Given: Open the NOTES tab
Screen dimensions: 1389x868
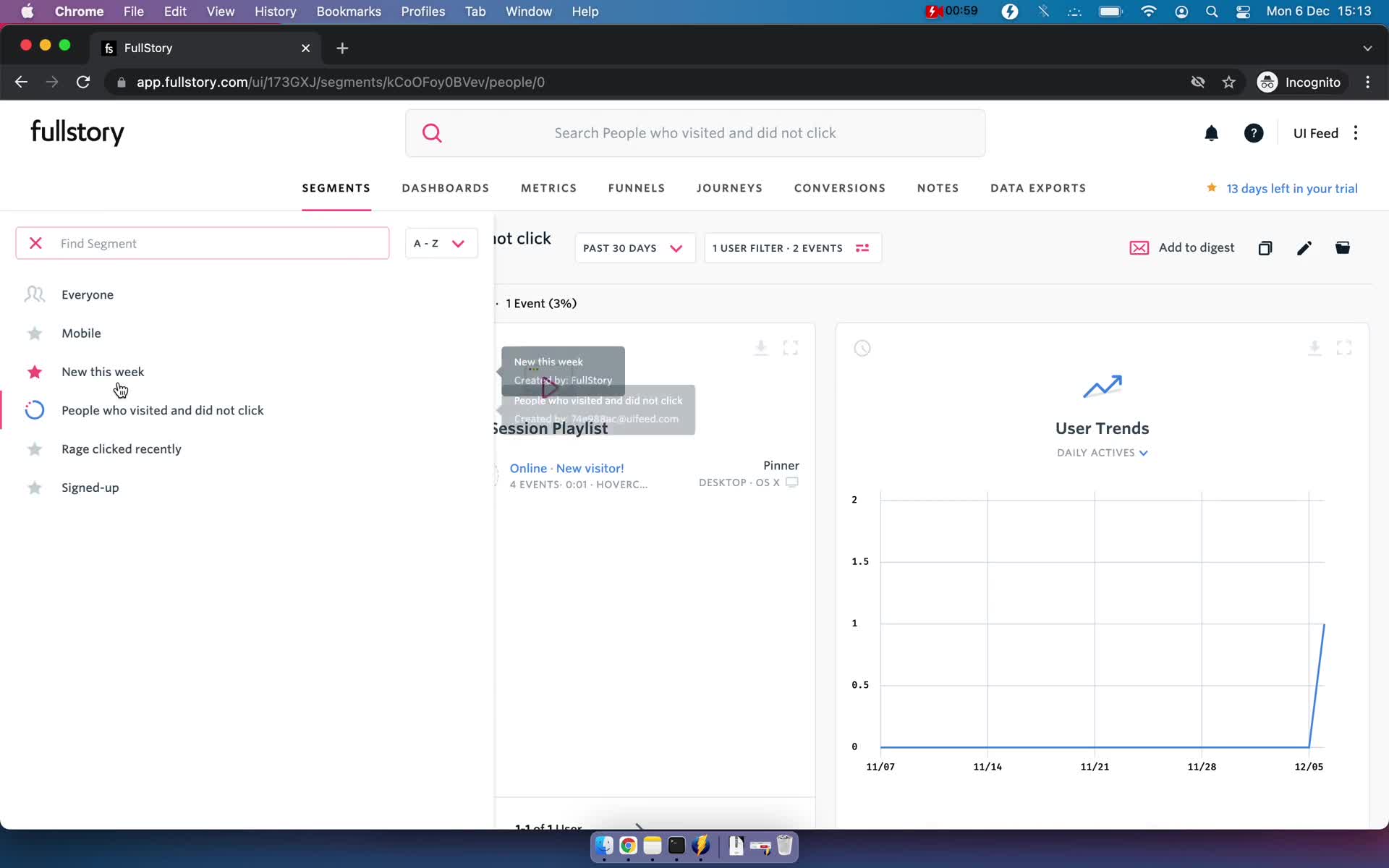Looking at the screenshot, I should (x=938, y=188).
